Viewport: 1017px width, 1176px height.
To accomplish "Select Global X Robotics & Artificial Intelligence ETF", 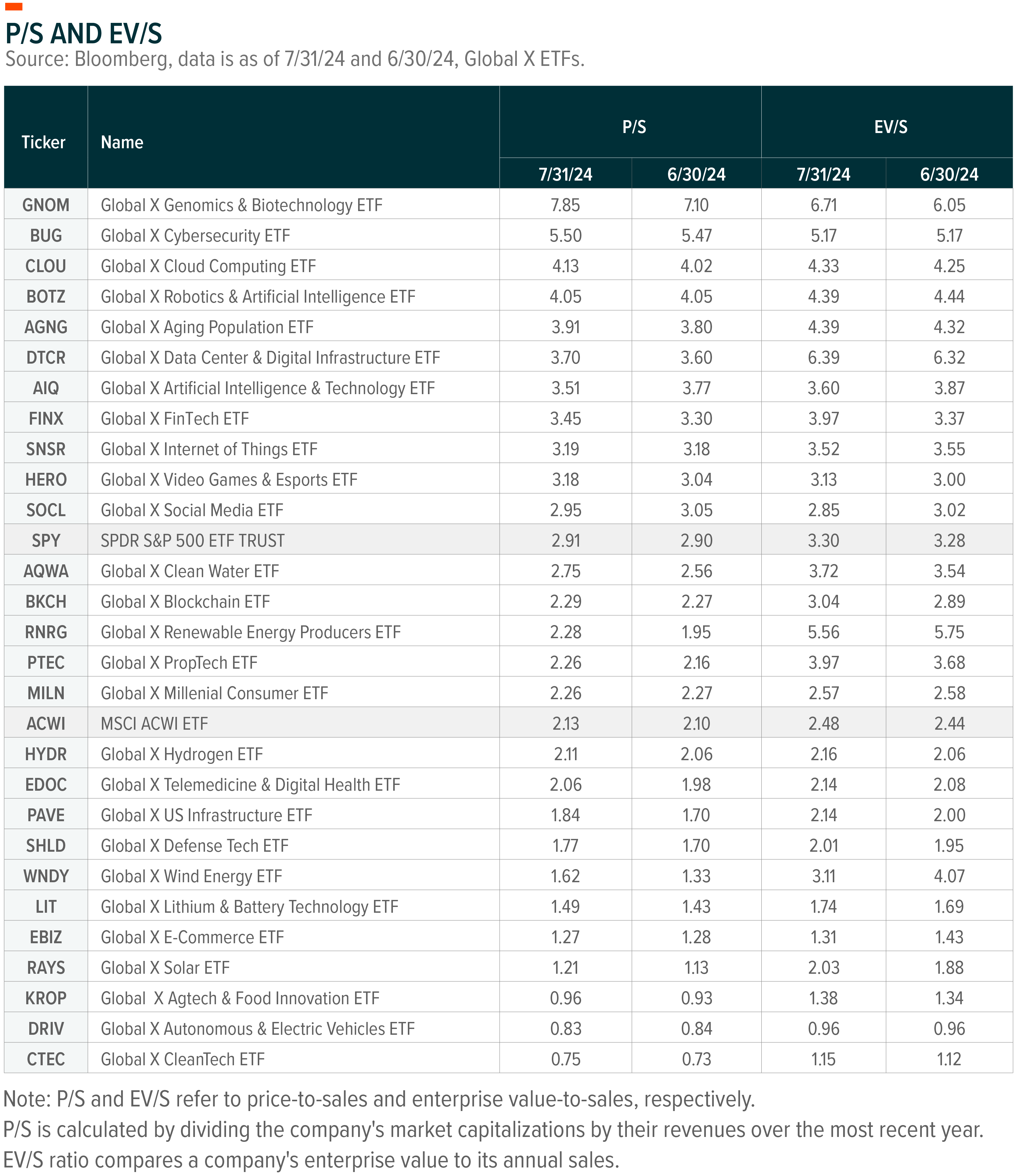I will tap(258, 297).
